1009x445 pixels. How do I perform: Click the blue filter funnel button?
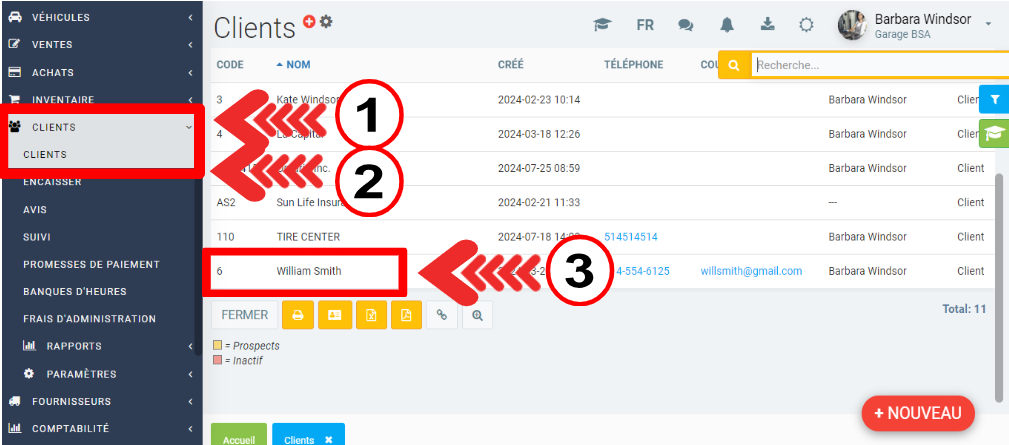pyautogui.click(x=993, y=98)
